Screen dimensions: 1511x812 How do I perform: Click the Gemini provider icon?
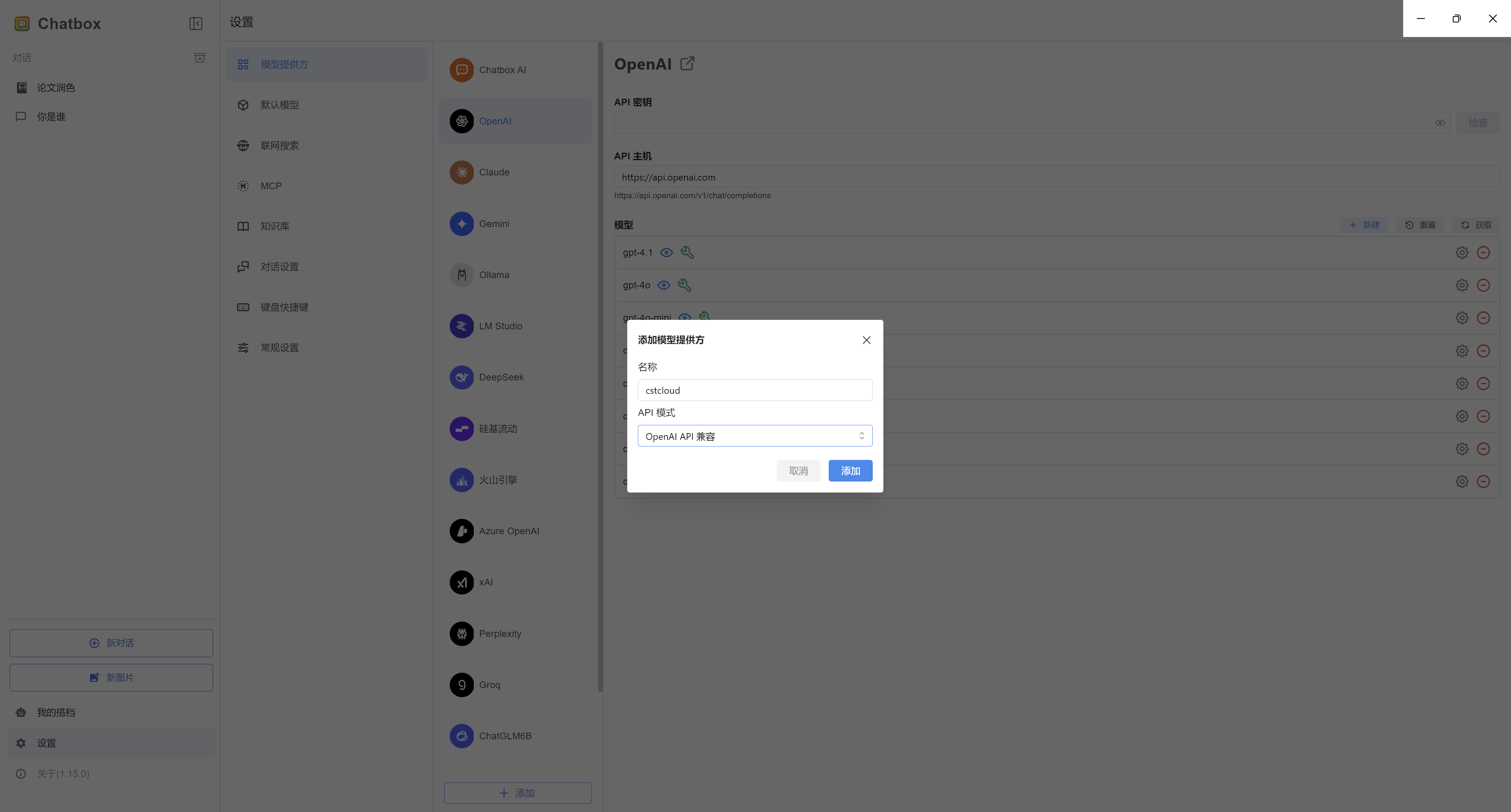point(462,223)
